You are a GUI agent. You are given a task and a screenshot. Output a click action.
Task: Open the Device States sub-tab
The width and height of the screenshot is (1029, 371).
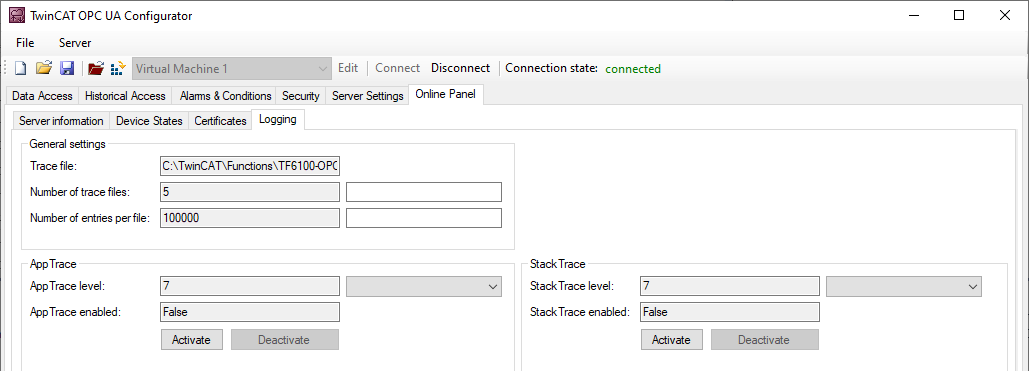(149, 121)
